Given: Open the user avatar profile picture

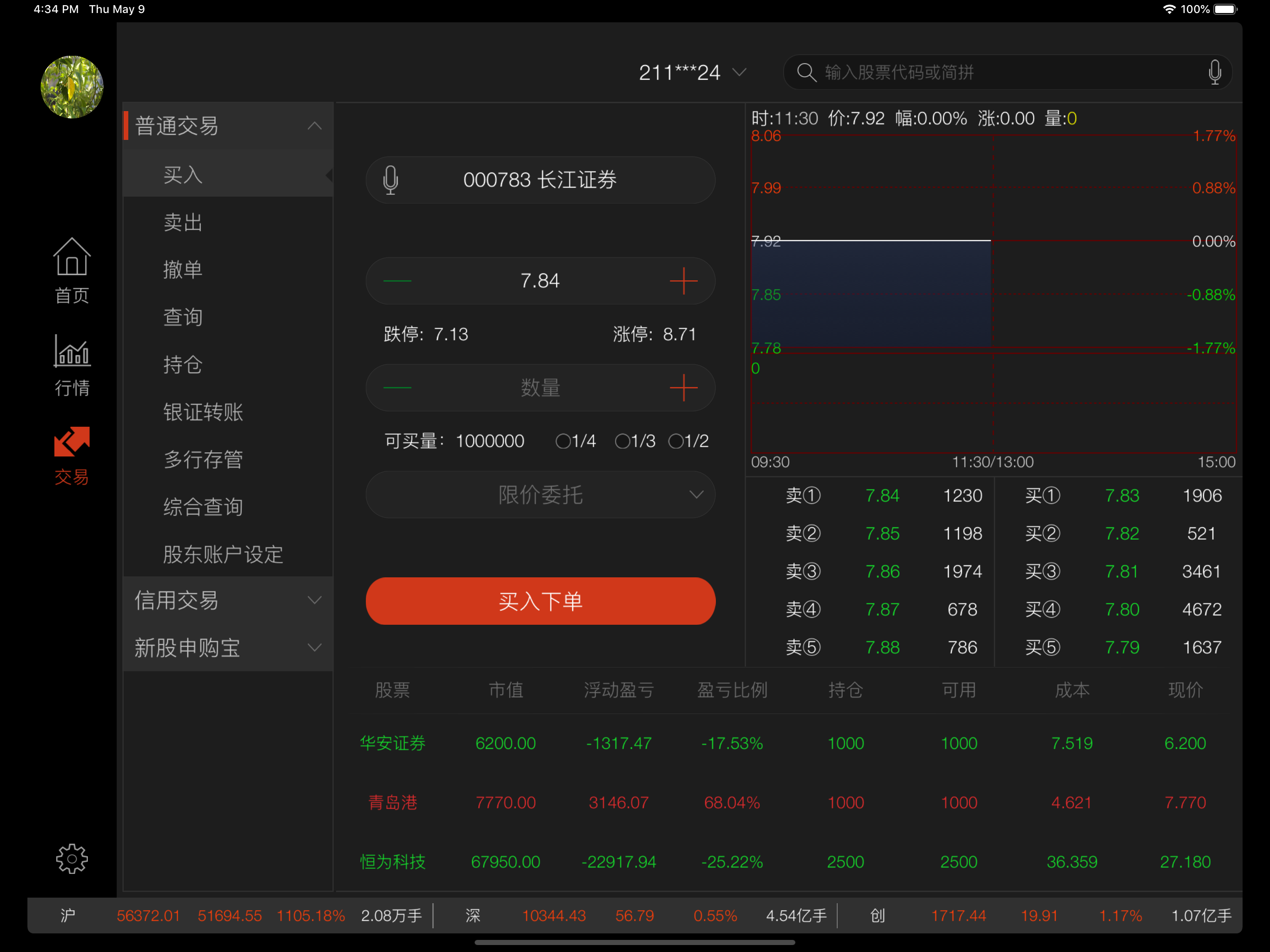Looking at the screenshot, I should 72,87.
